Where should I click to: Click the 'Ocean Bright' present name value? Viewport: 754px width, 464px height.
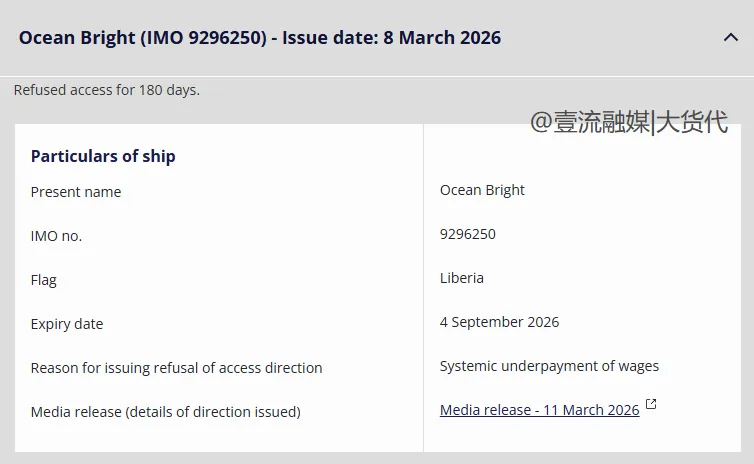click(x=482, y=190)
